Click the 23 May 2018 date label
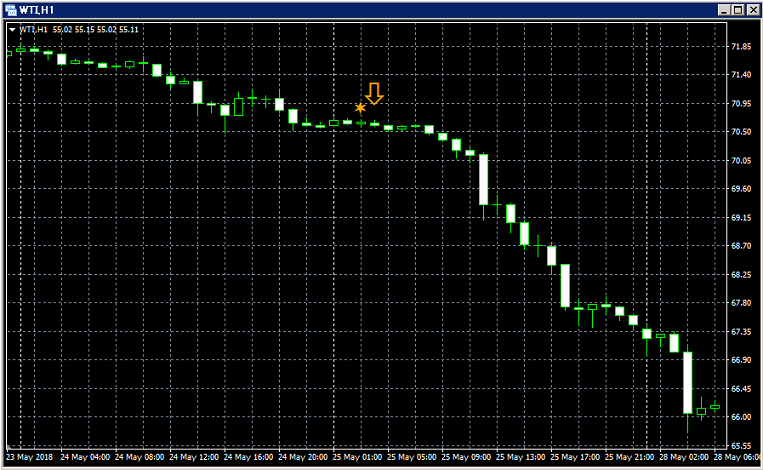Image resolution: width=763 pixels, height=470 pixels. (x=30, y=457)
